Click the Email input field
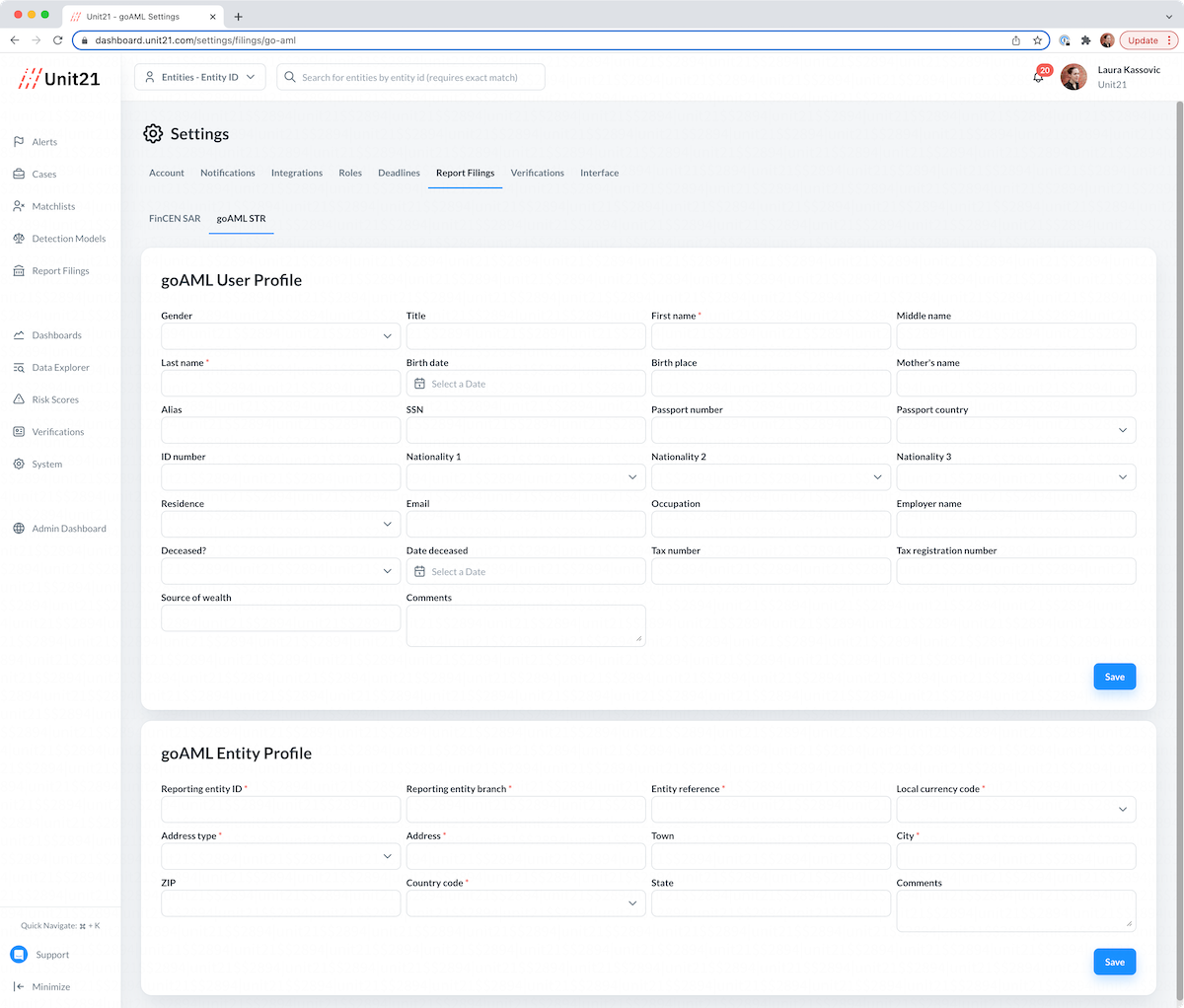This screenshot has height=1008, width=1184. pos(526,524)
